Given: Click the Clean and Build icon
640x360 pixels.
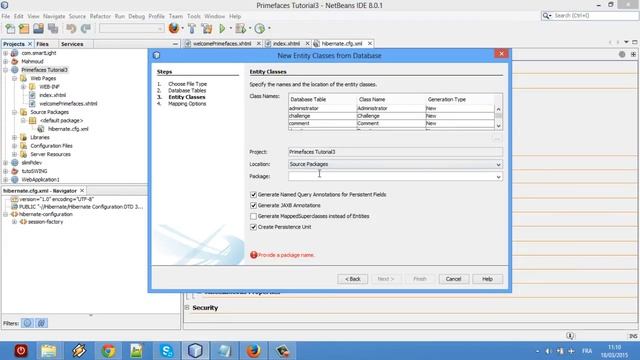Looking at the screenshot, I should tap(207, 29).
